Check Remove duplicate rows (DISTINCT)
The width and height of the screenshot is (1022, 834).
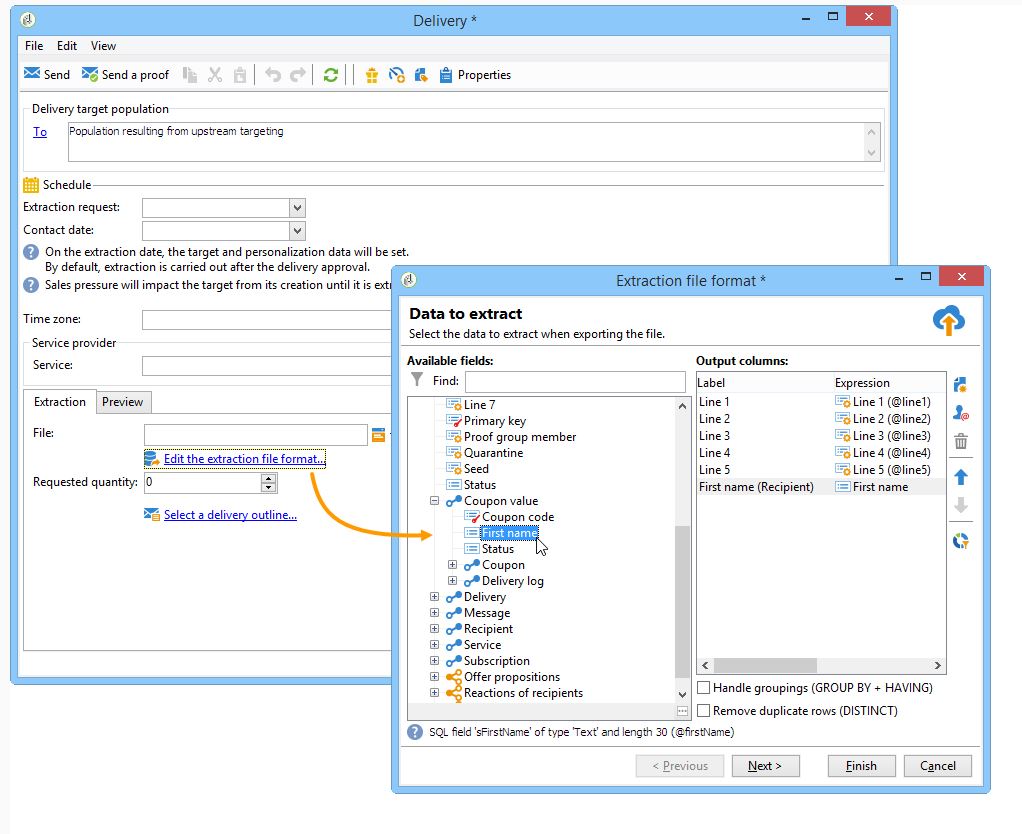coord(704,711)
